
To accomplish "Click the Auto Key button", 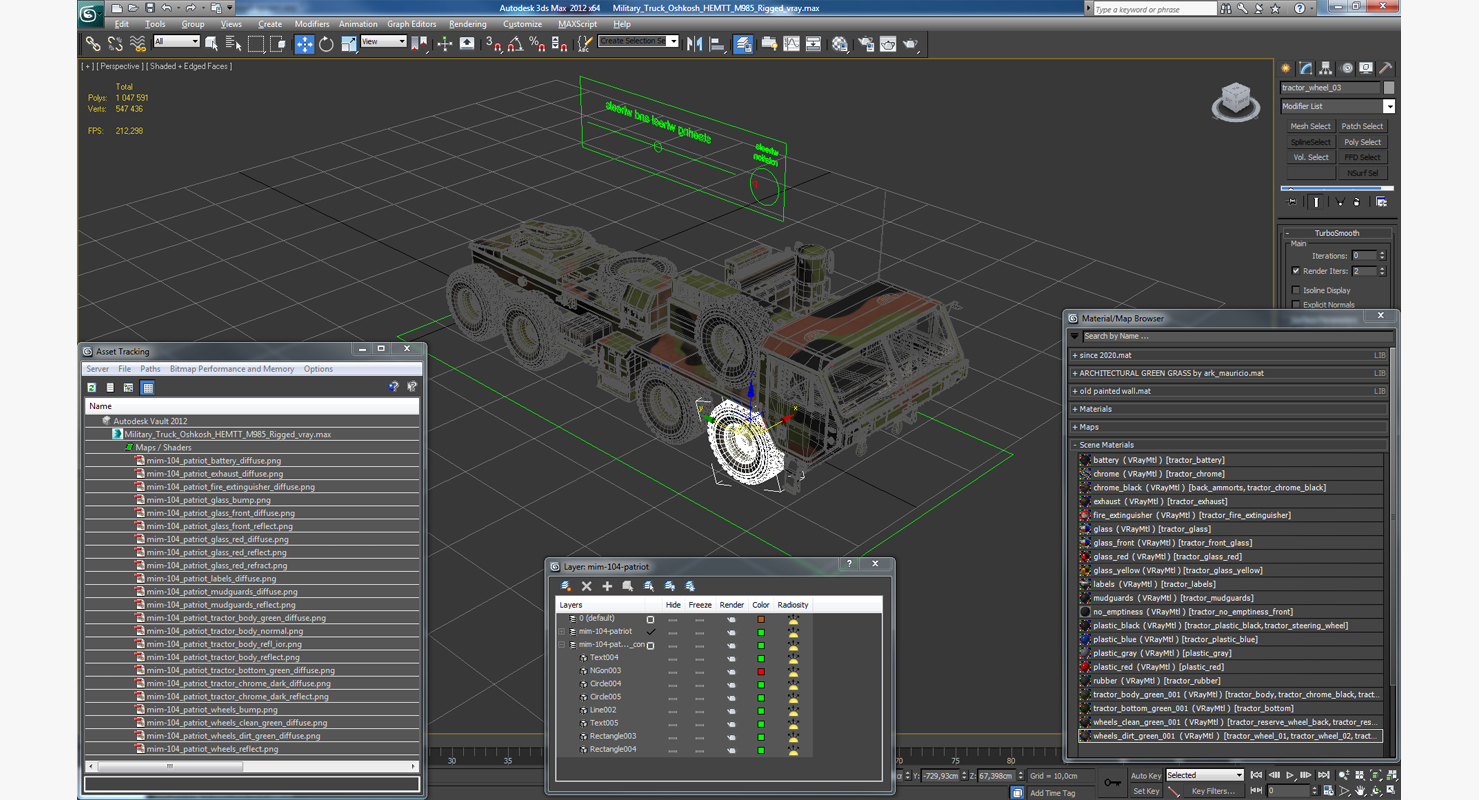I will click(1146, 776).
